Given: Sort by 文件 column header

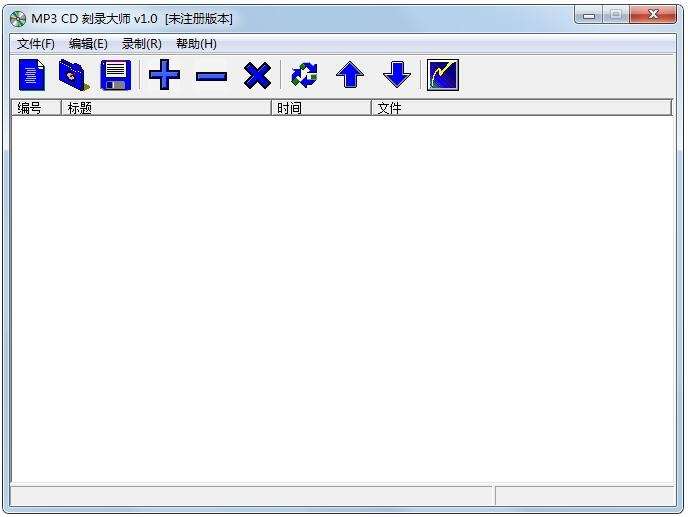Looking at the screenshot, I should (x=522, y=108).
